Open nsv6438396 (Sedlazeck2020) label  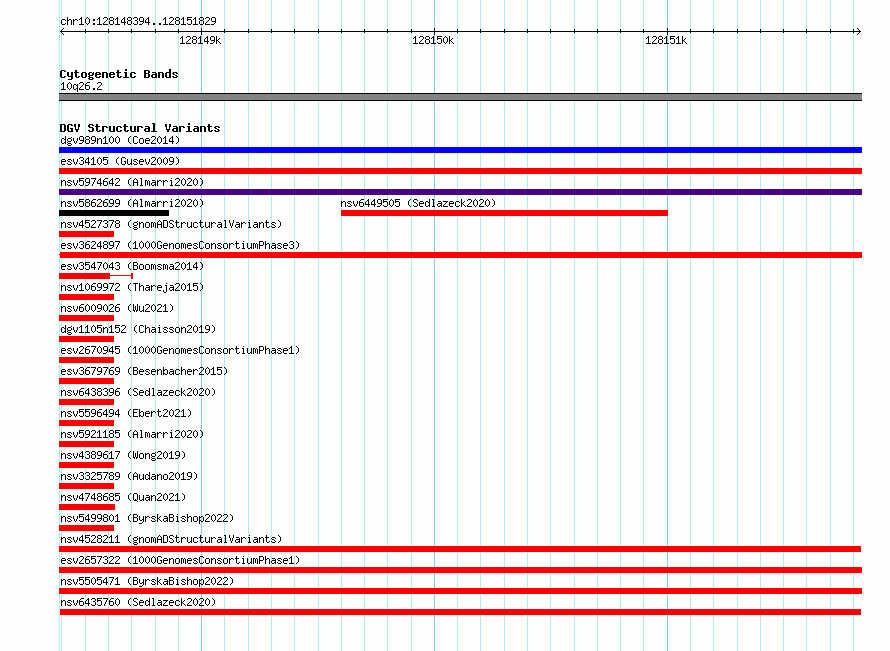138,392
